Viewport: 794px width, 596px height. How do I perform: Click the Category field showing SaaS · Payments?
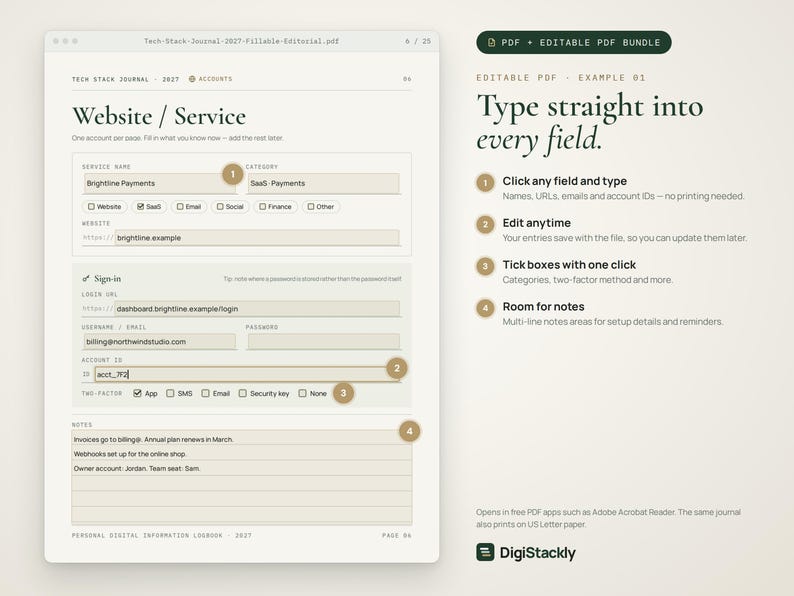point(324,183)
